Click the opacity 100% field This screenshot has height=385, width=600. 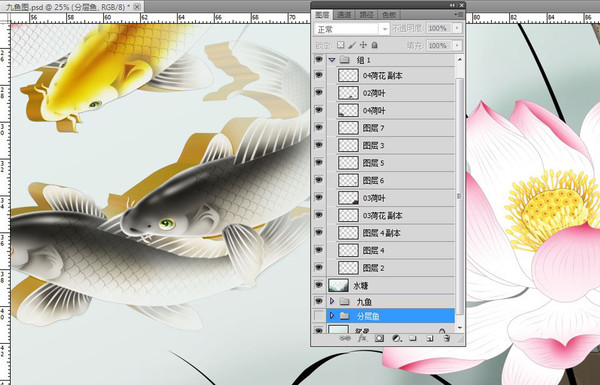439,28
